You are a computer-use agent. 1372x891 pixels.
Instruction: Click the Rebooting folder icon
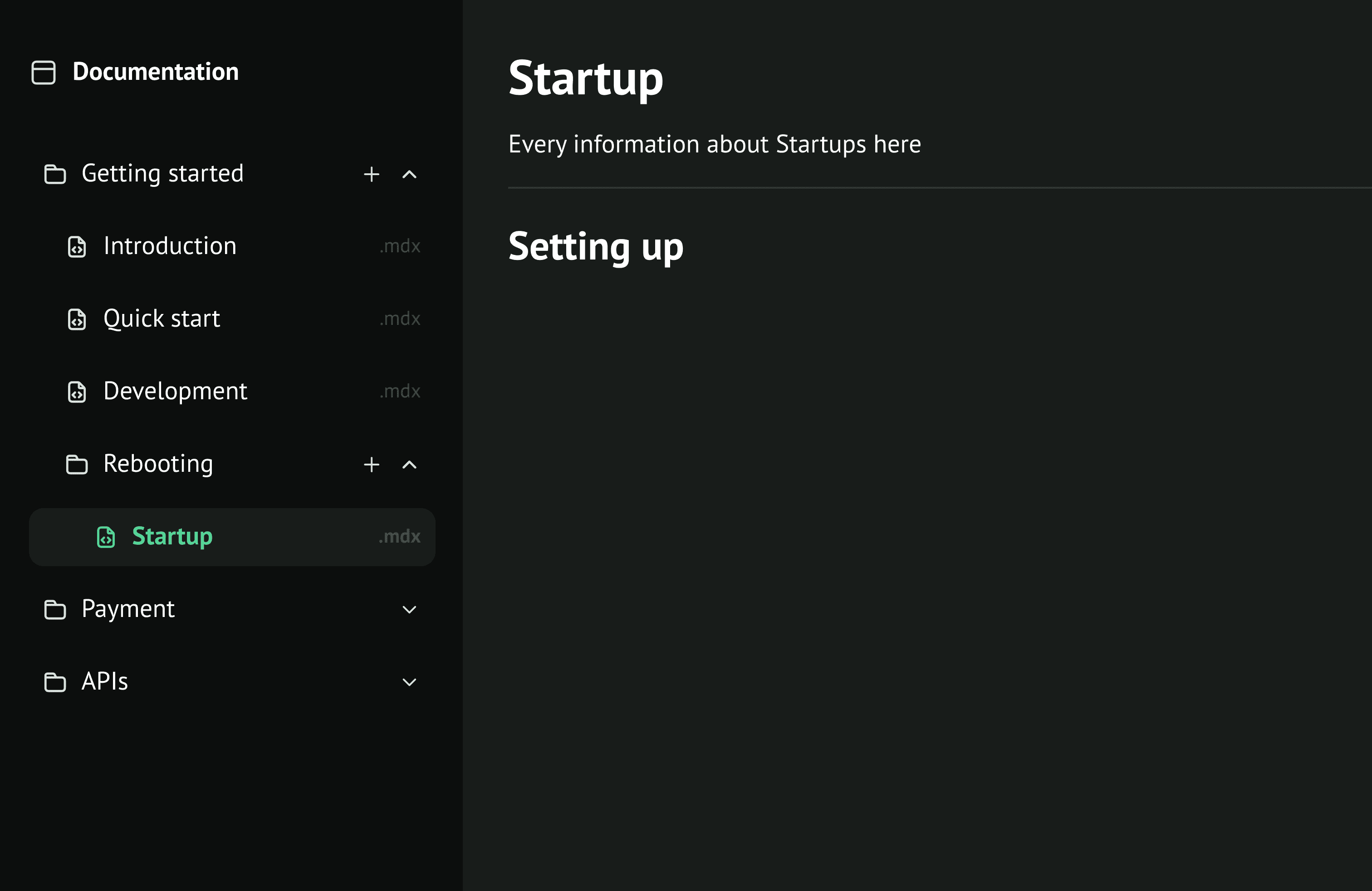77,465
